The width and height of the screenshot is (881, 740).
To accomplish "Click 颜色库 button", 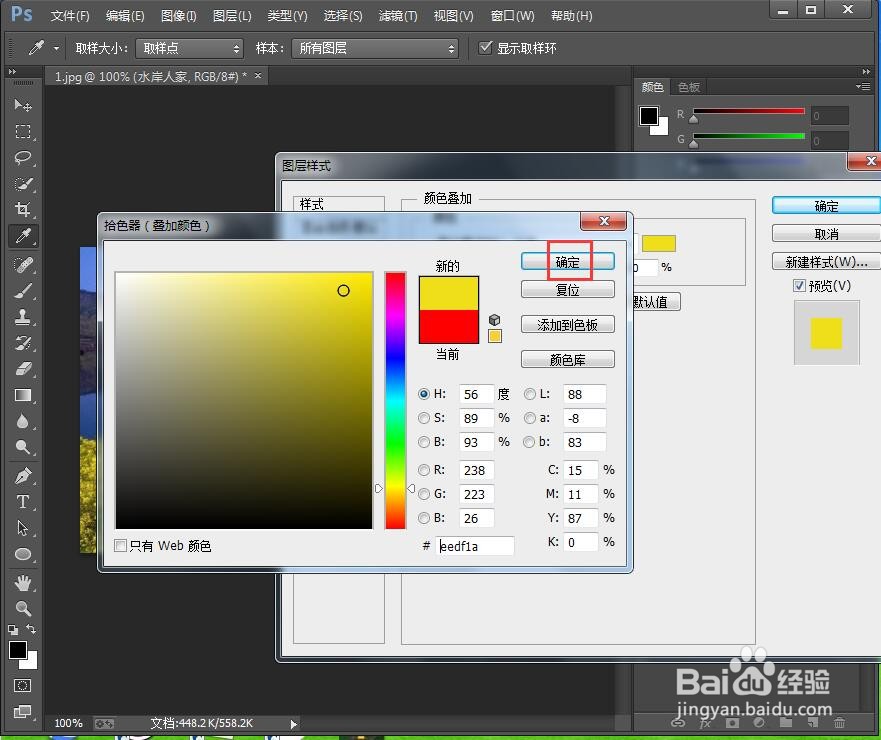I will [x=567, y=360].
